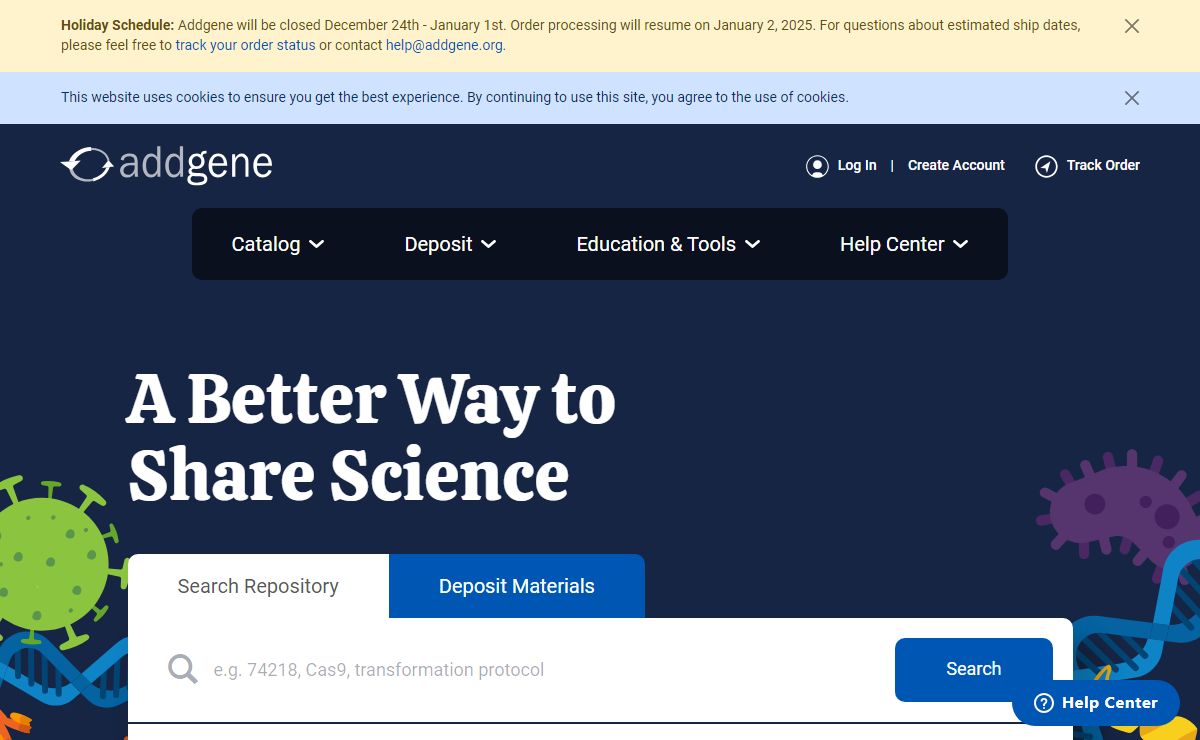Open the Log In link

pos(857,166)
